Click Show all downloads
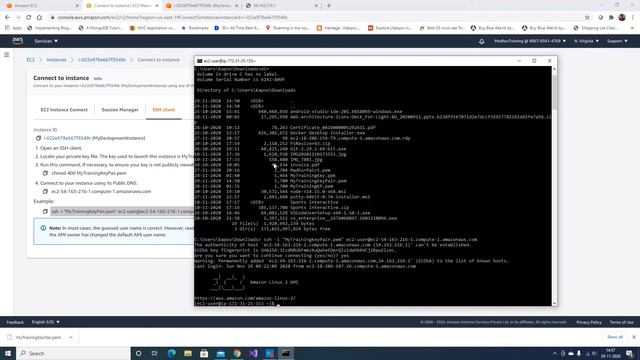Screen dimensions: 640x360 [x=615, y=337]
